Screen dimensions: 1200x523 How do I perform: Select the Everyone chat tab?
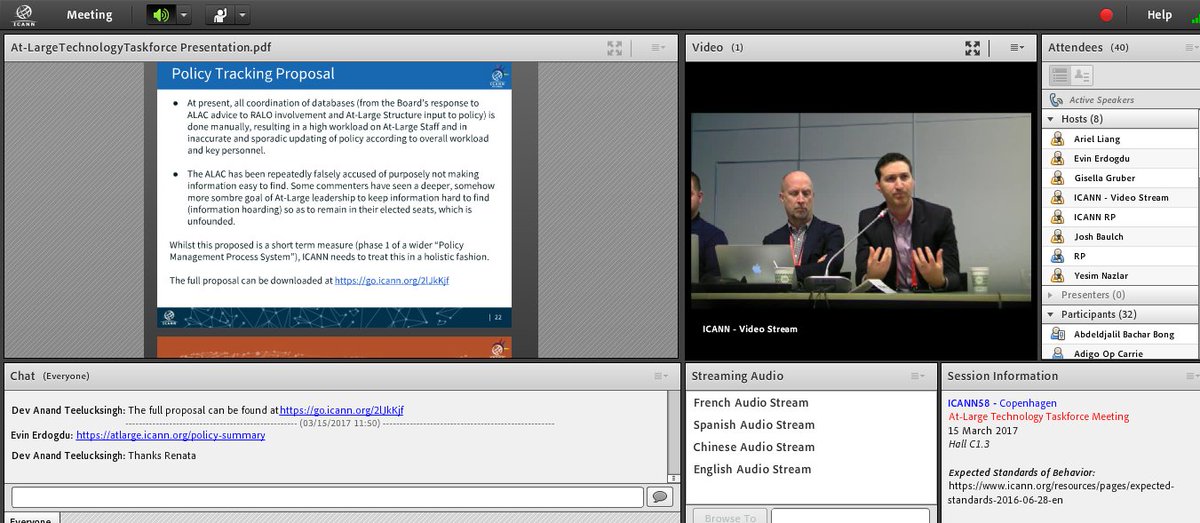pos(31,519)
